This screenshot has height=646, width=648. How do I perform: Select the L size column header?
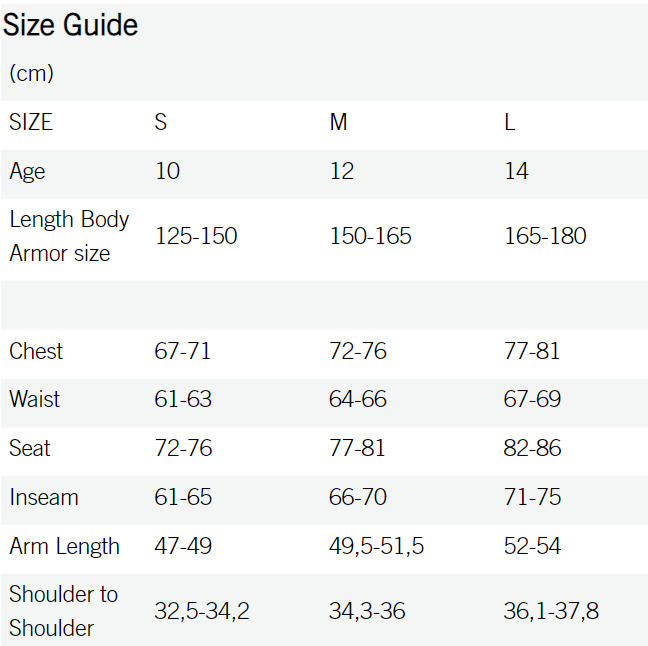(510, 122)
